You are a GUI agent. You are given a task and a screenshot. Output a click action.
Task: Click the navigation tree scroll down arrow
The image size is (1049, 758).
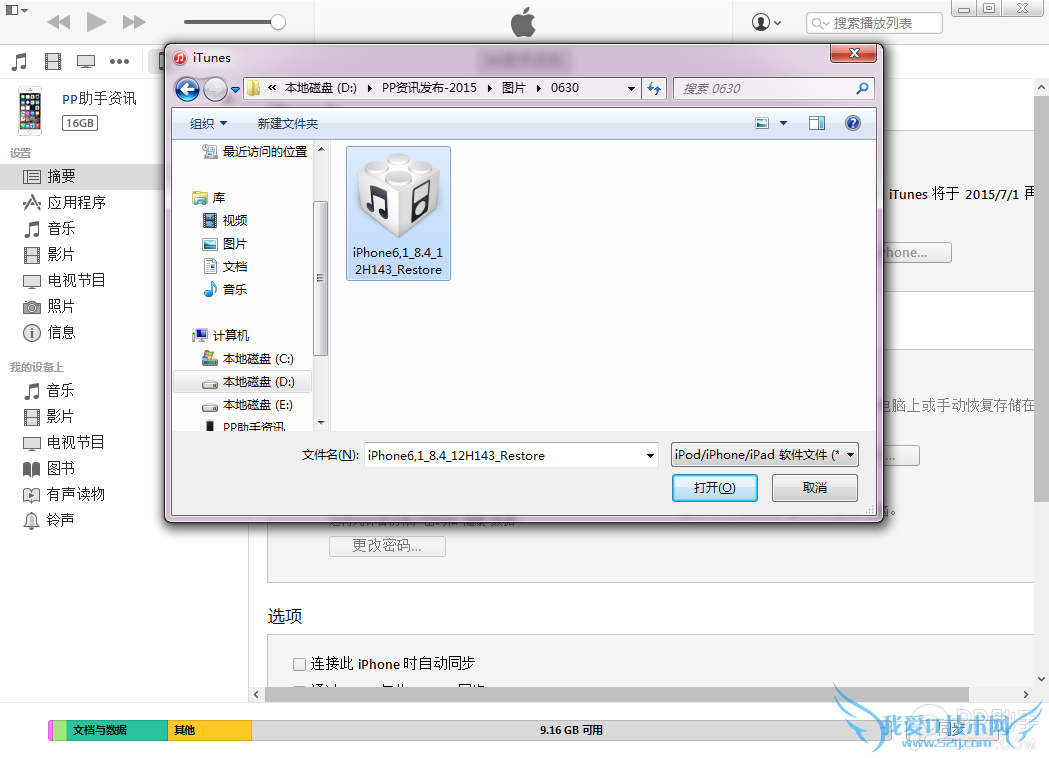(321, 422)
